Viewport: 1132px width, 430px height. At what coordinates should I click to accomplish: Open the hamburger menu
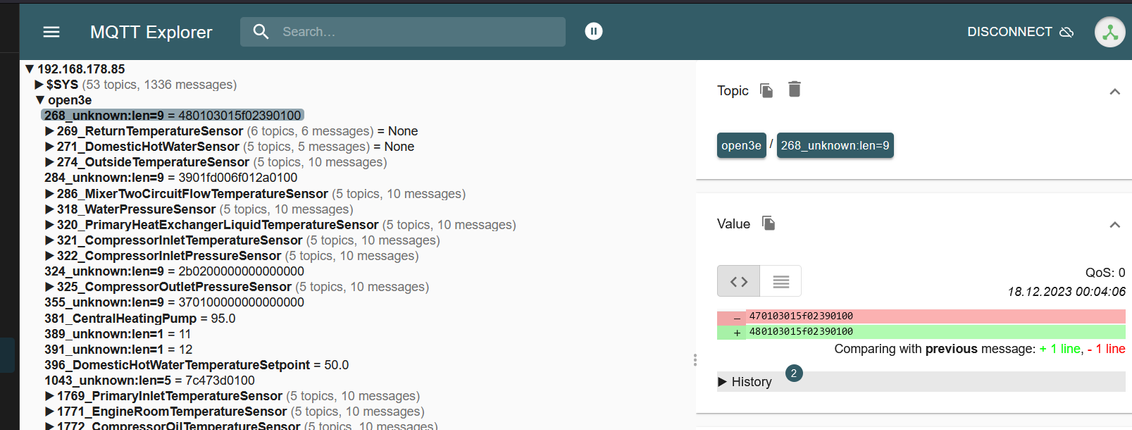click(x=52, y=32)
